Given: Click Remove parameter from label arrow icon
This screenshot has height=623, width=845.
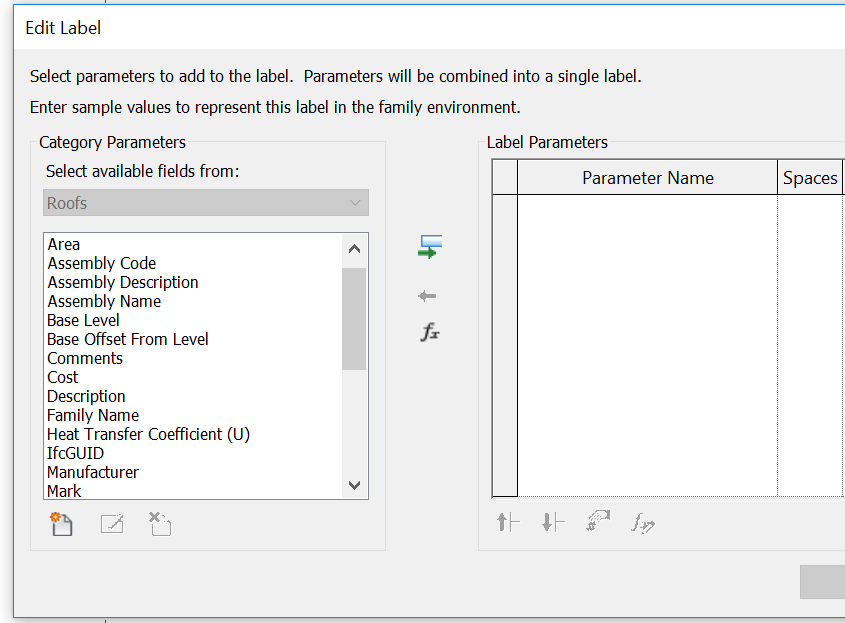Looking at the screenshot, I should 428,296.
